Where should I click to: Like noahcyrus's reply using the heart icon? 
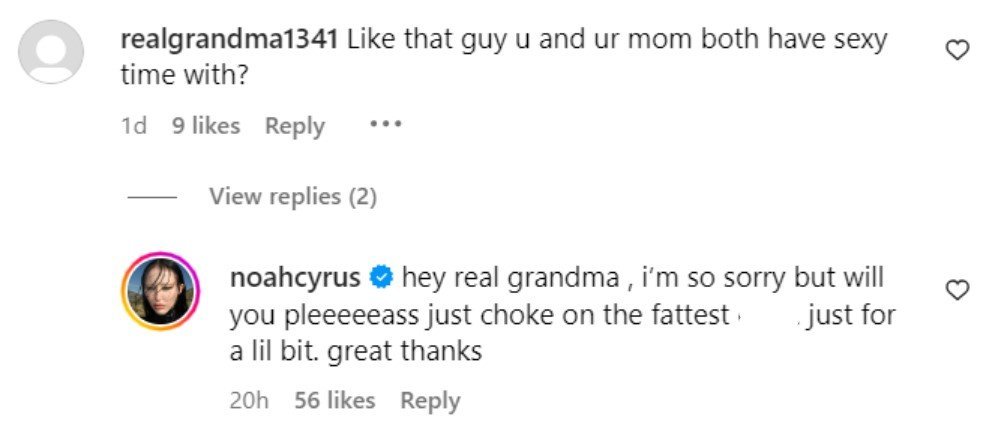click(x=957, y=290)
